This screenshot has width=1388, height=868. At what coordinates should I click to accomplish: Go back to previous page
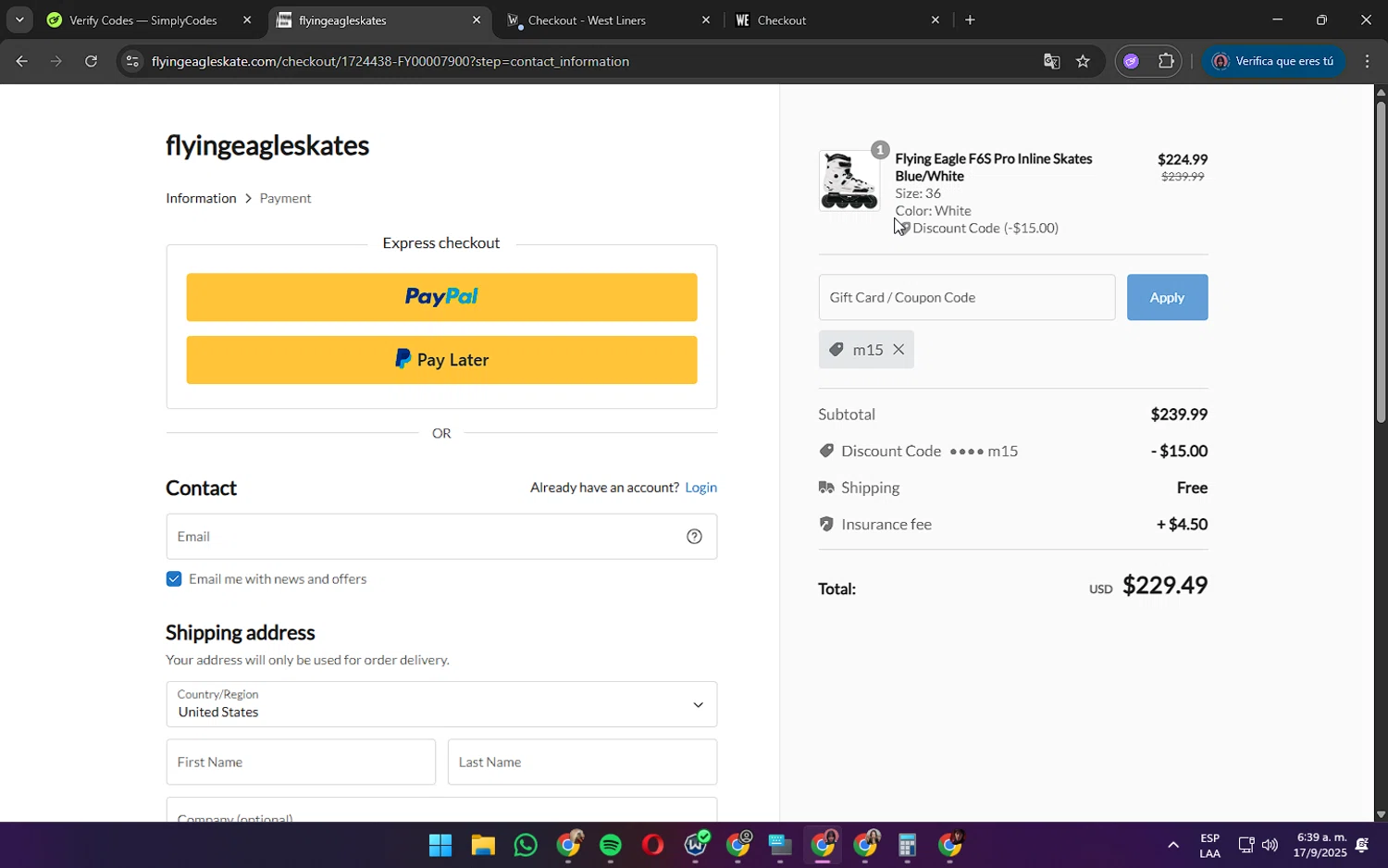point(21,62)
